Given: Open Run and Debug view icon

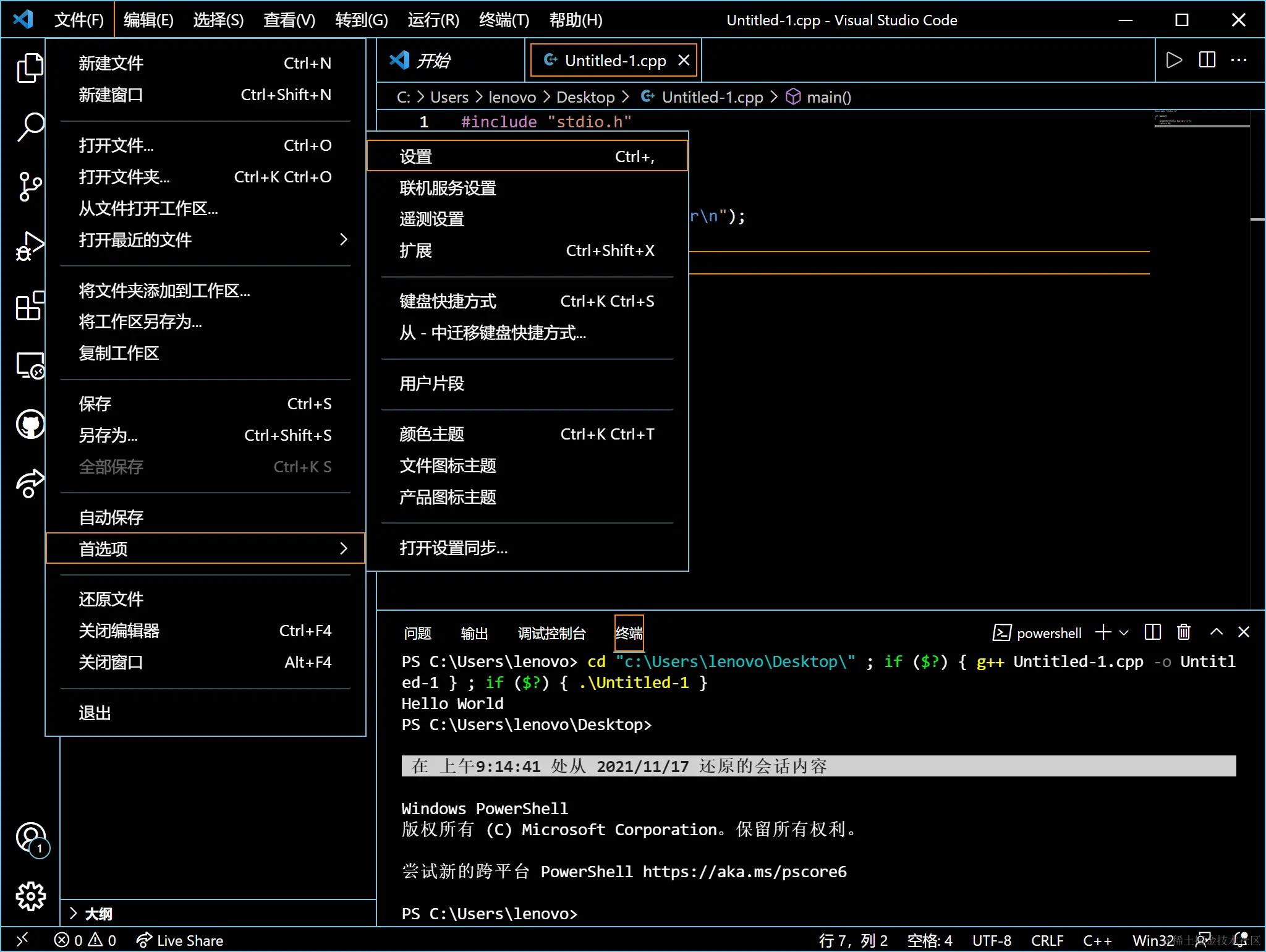Looking at the screenshot, I should pos(30,245).
